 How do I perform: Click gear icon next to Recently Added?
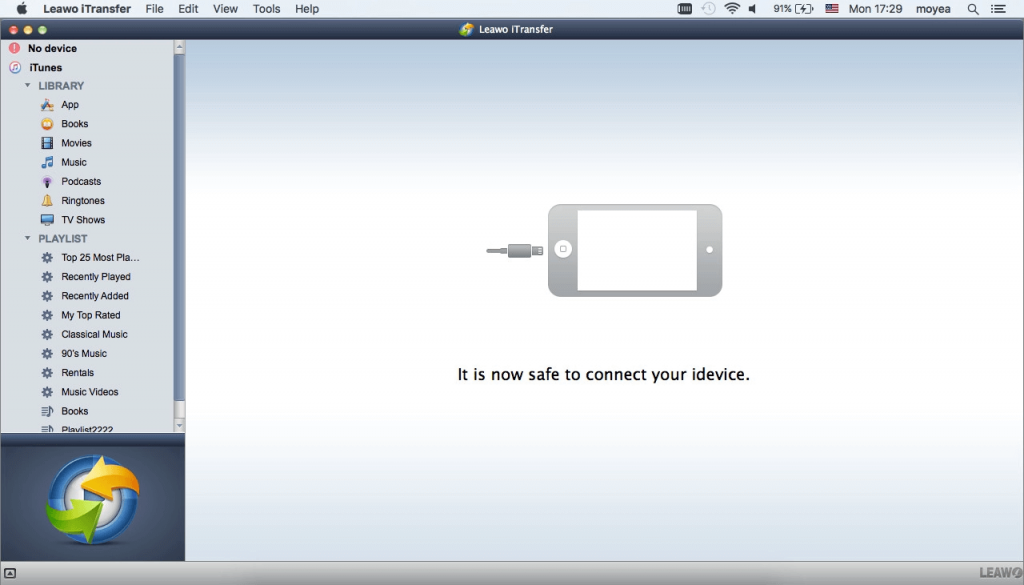coord(47,296)
